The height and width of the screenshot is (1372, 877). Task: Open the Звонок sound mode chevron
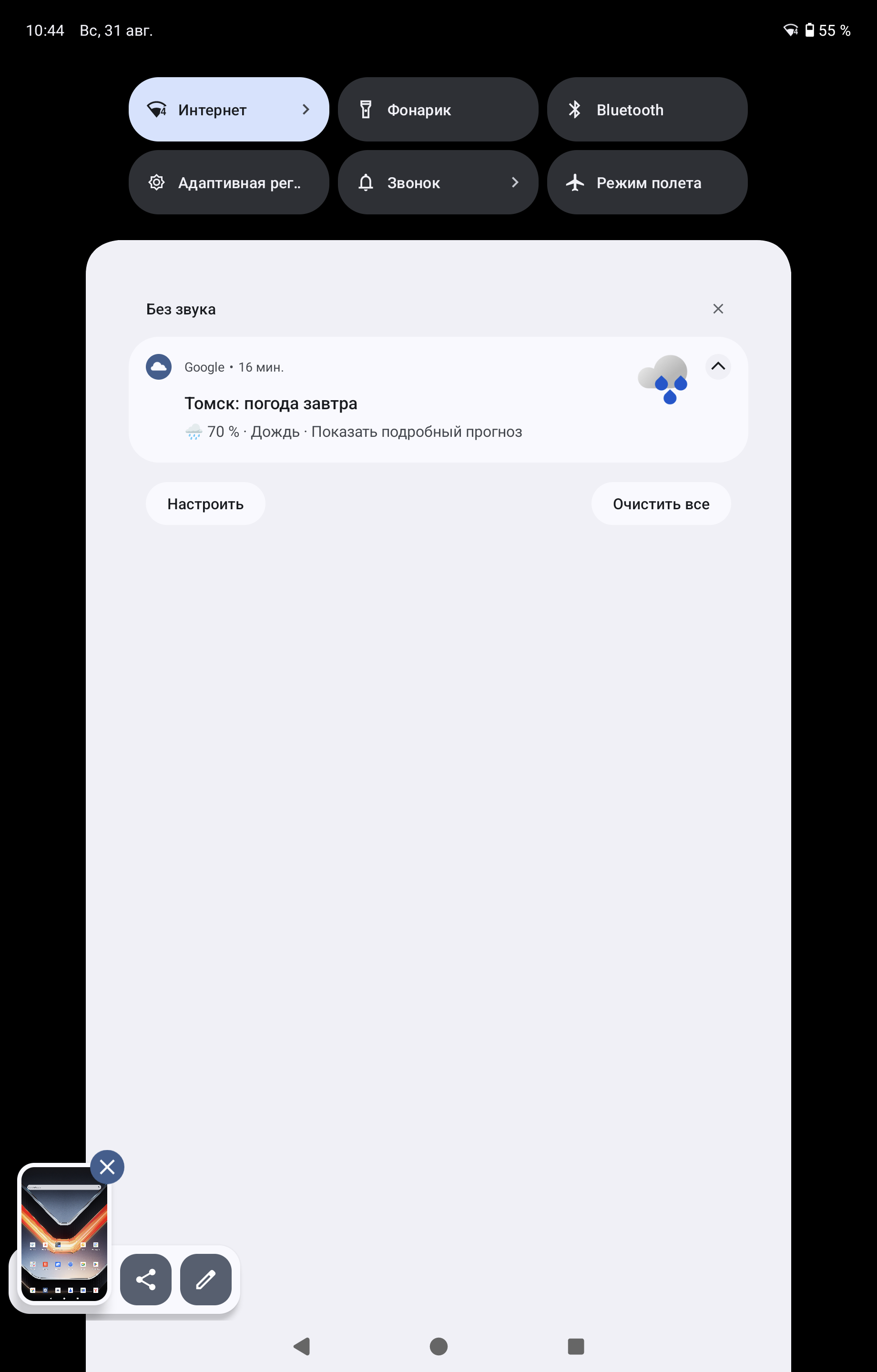point(515,182)
